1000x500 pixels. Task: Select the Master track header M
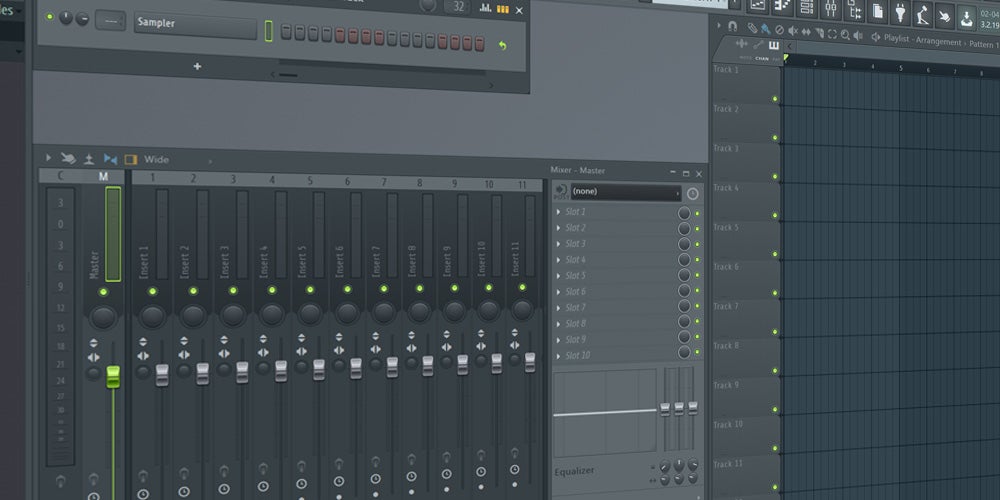(x=103, y=176)
